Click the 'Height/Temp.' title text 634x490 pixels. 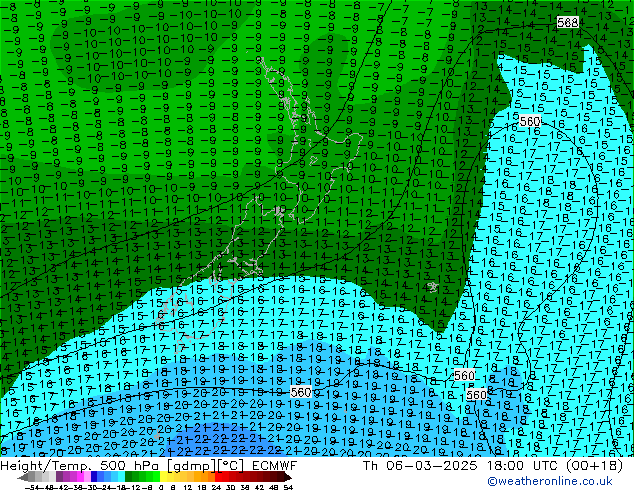tap(46, 466)
